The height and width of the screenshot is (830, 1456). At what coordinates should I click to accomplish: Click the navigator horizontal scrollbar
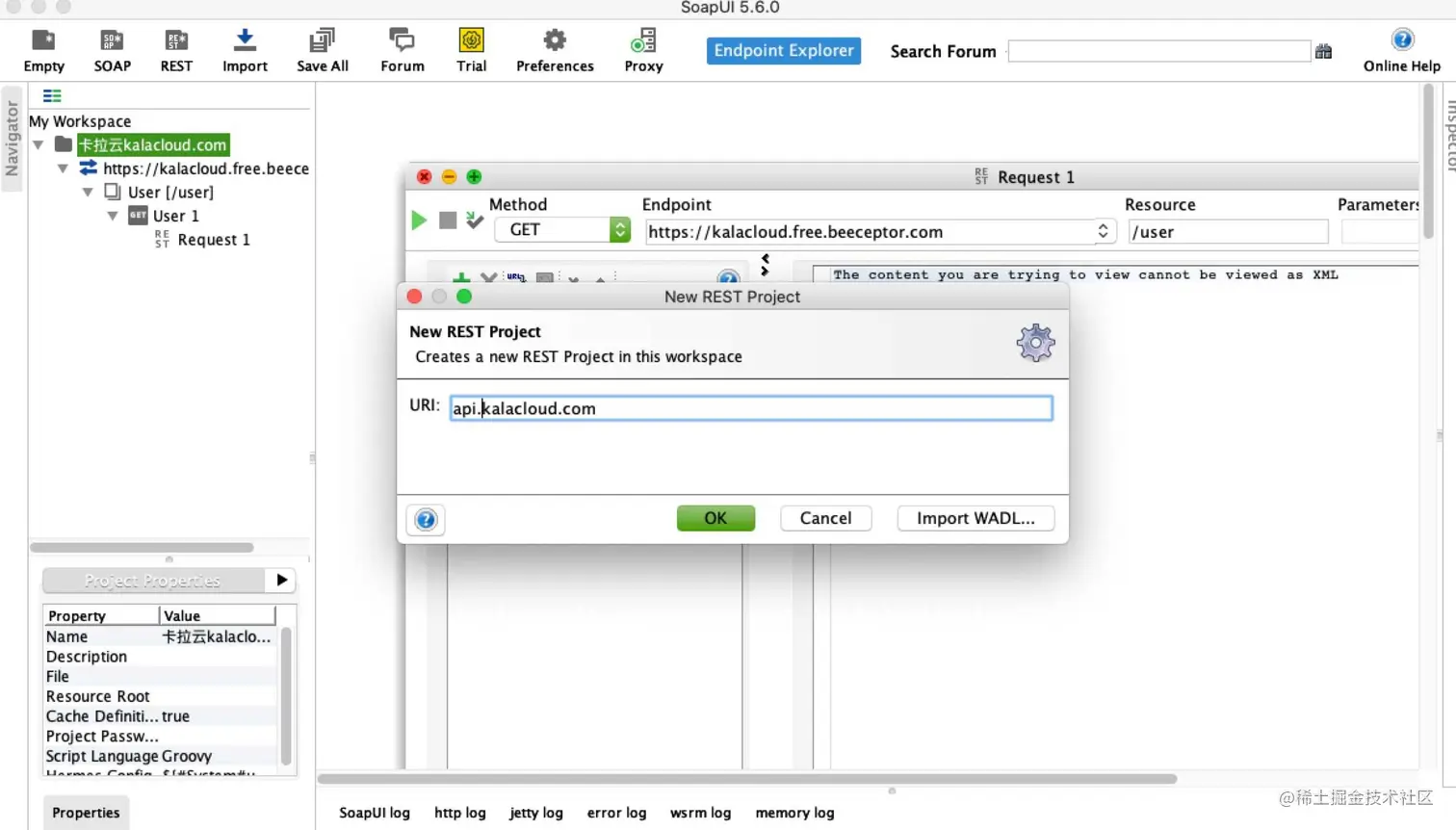click(x=143, y=547)
